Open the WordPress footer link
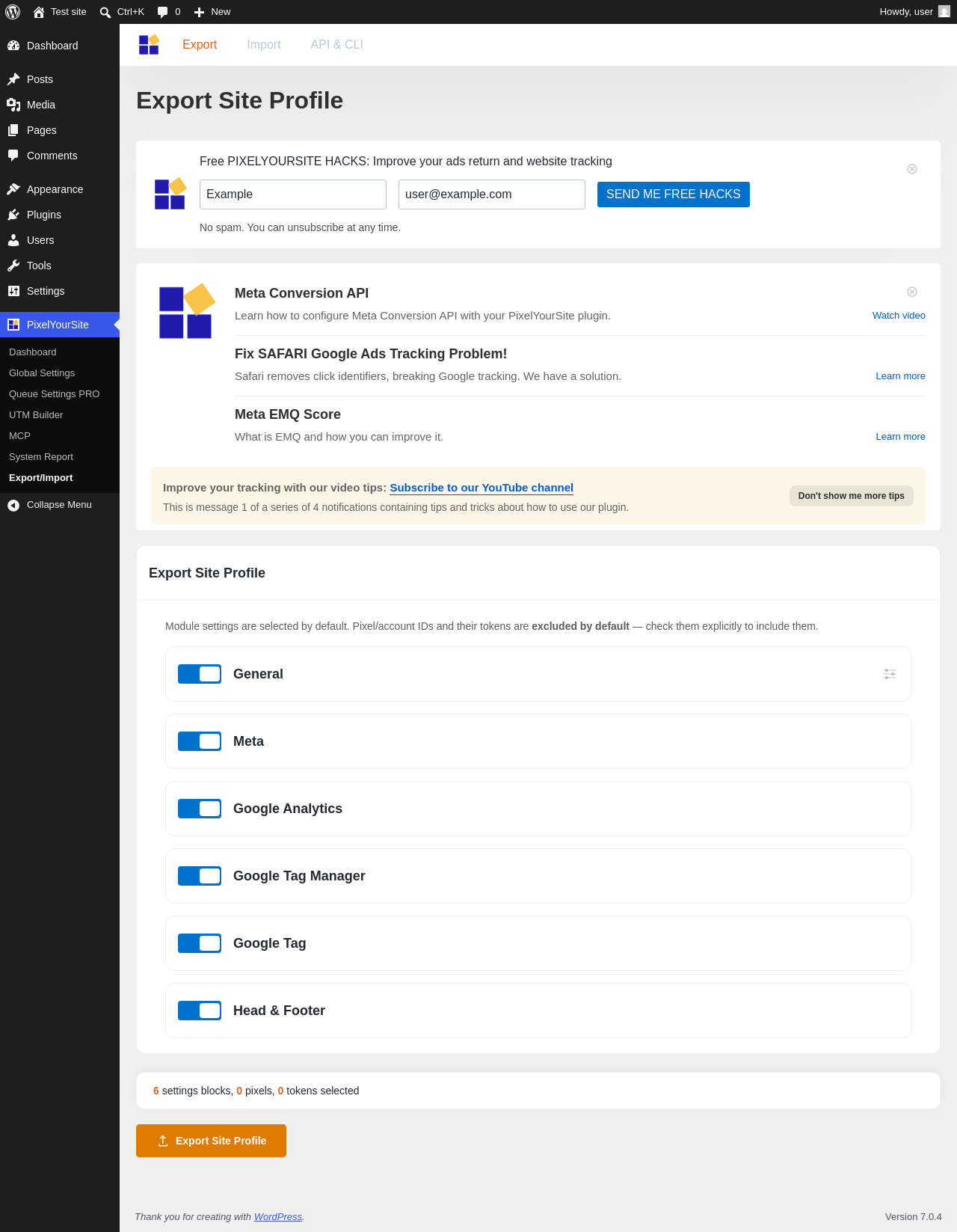The width and height of the screenshot is (957, 1232). pyautogui.click(x=278, y=1217)
